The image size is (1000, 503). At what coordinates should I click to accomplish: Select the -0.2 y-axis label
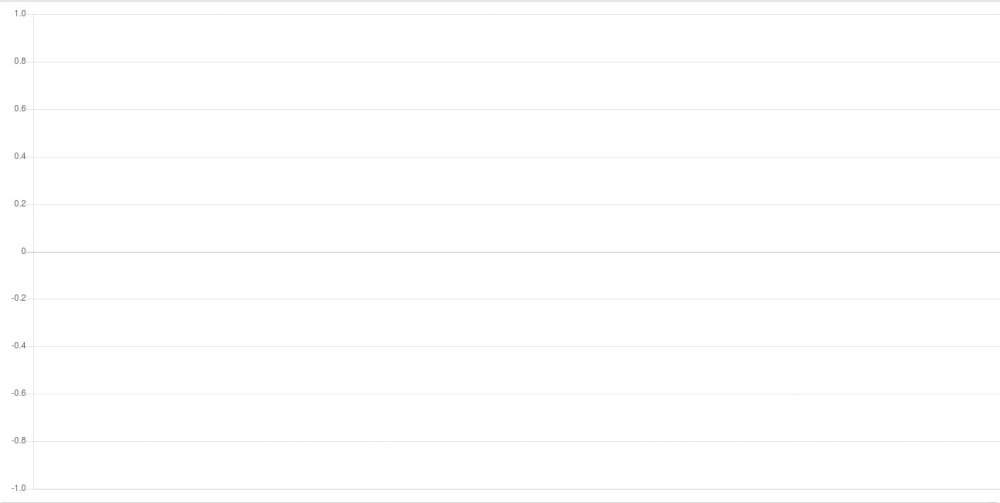tap(18, 298)
